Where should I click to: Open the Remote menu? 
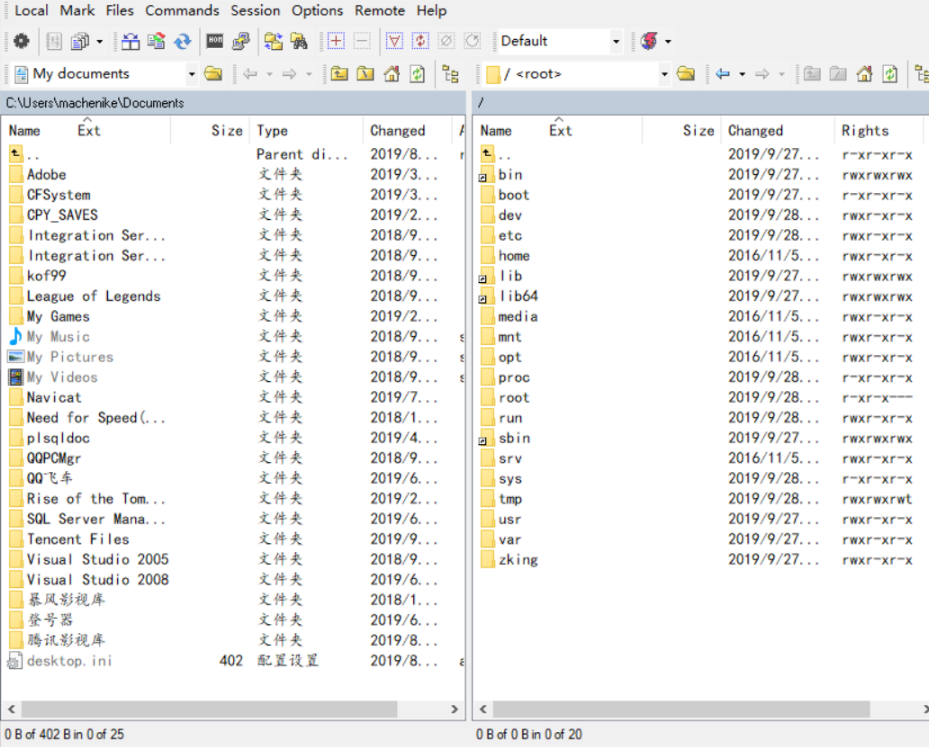(380, 11)
